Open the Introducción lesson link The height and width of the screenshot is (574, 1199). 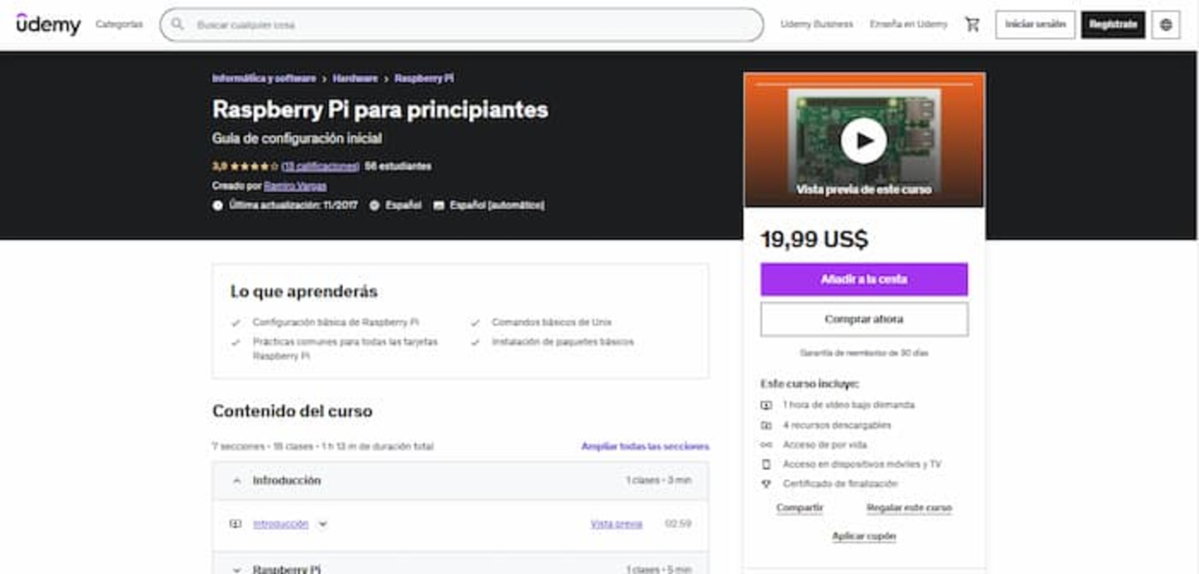pyautogui.click(x=281, y=524)
